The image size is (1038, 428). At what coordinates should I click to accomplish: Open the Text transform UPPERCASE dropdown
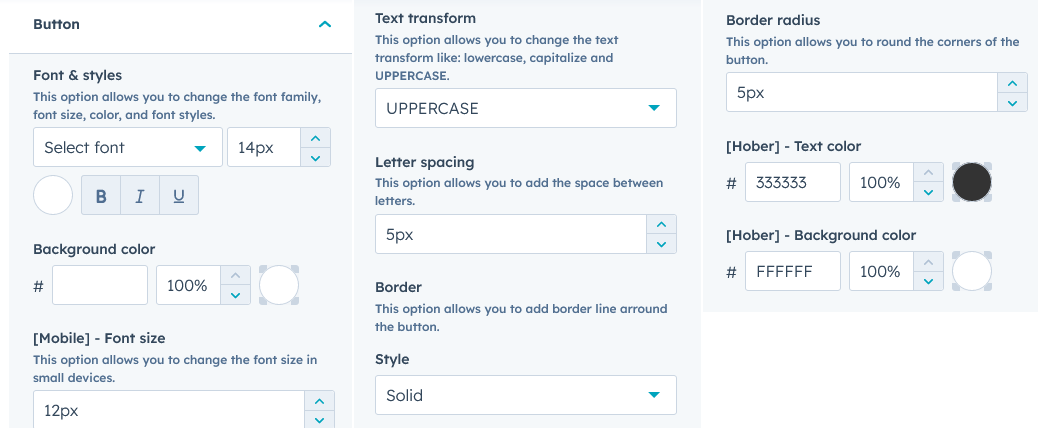525,108
